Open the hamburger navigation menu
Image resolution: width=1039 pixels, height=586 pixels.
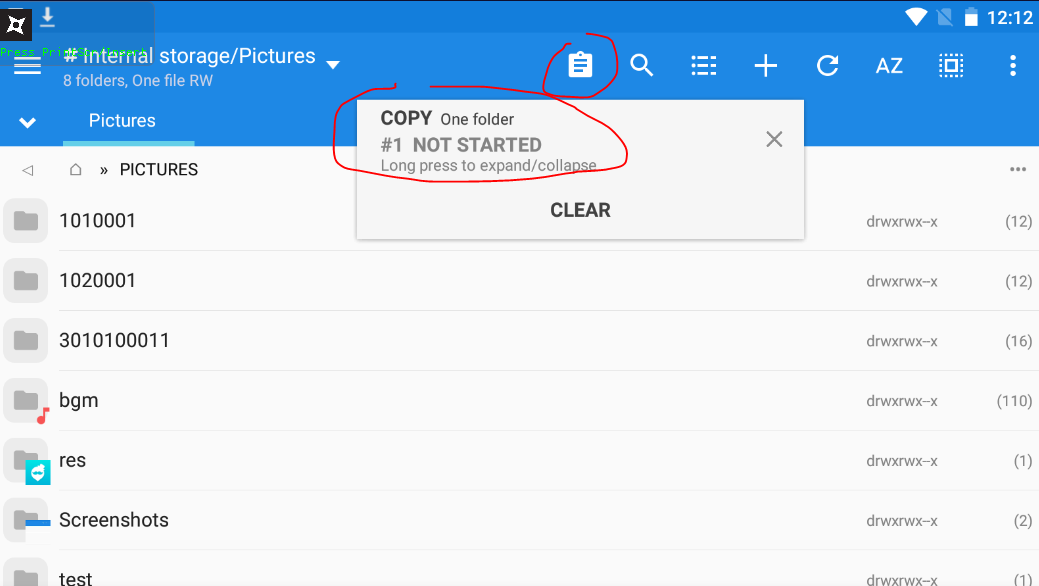[27, 66]
